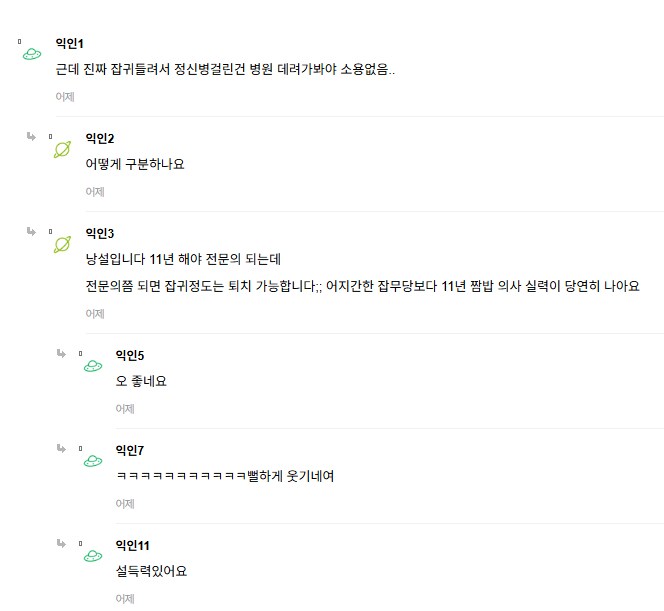Click the reply arrow before 익인3's comment

[32, 231]
